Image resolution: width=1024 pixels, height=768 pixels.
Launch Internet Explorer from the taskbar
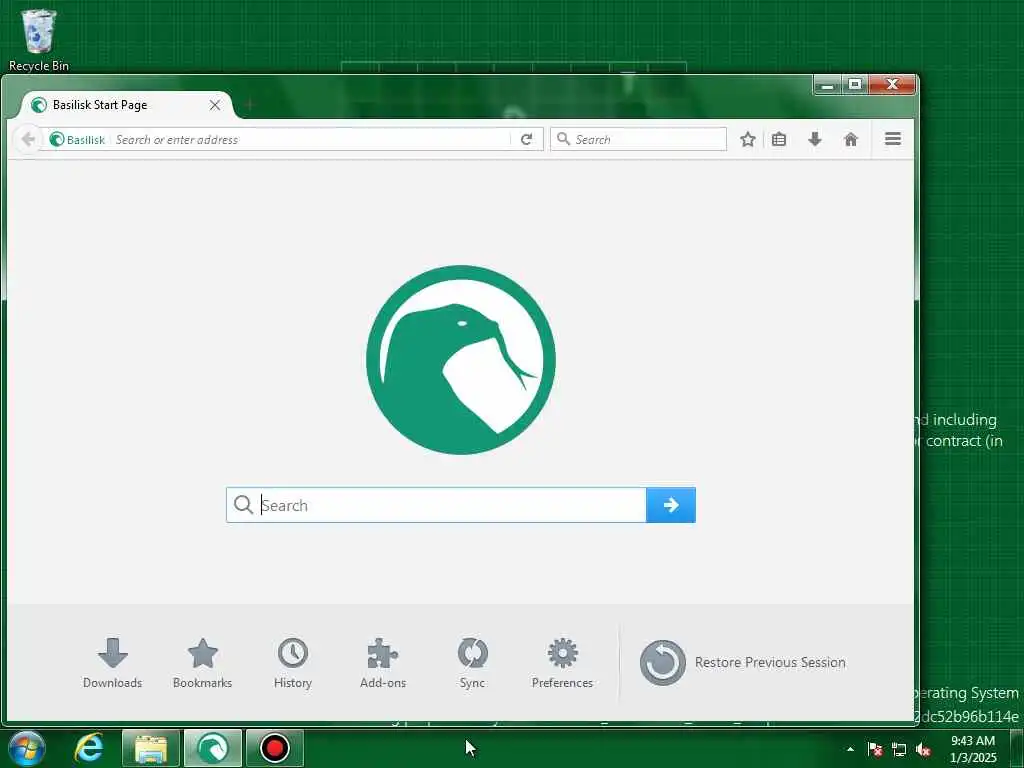point(89,748)
